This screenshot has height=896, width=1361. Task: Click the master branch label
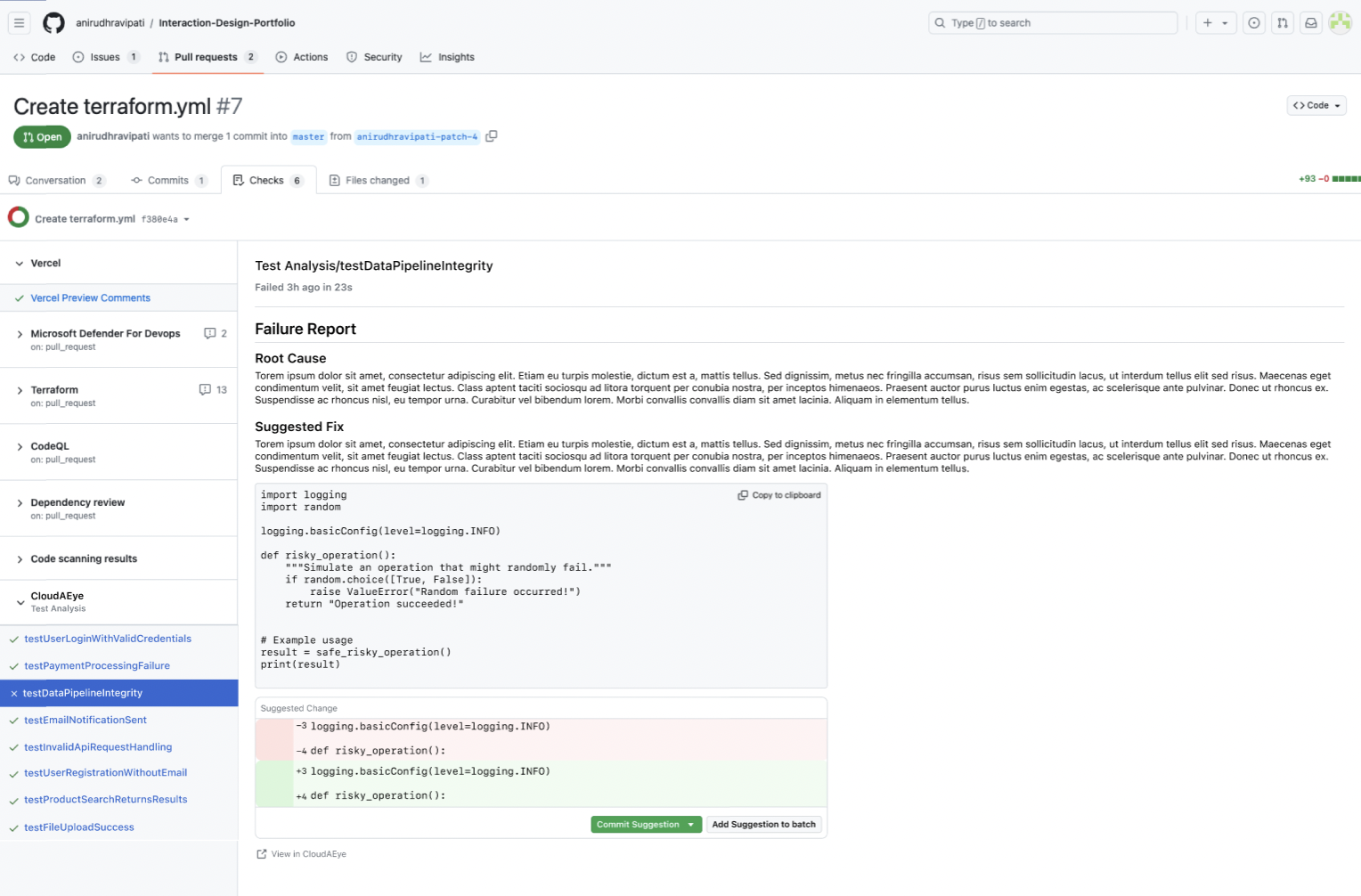(x=309, y=136)
